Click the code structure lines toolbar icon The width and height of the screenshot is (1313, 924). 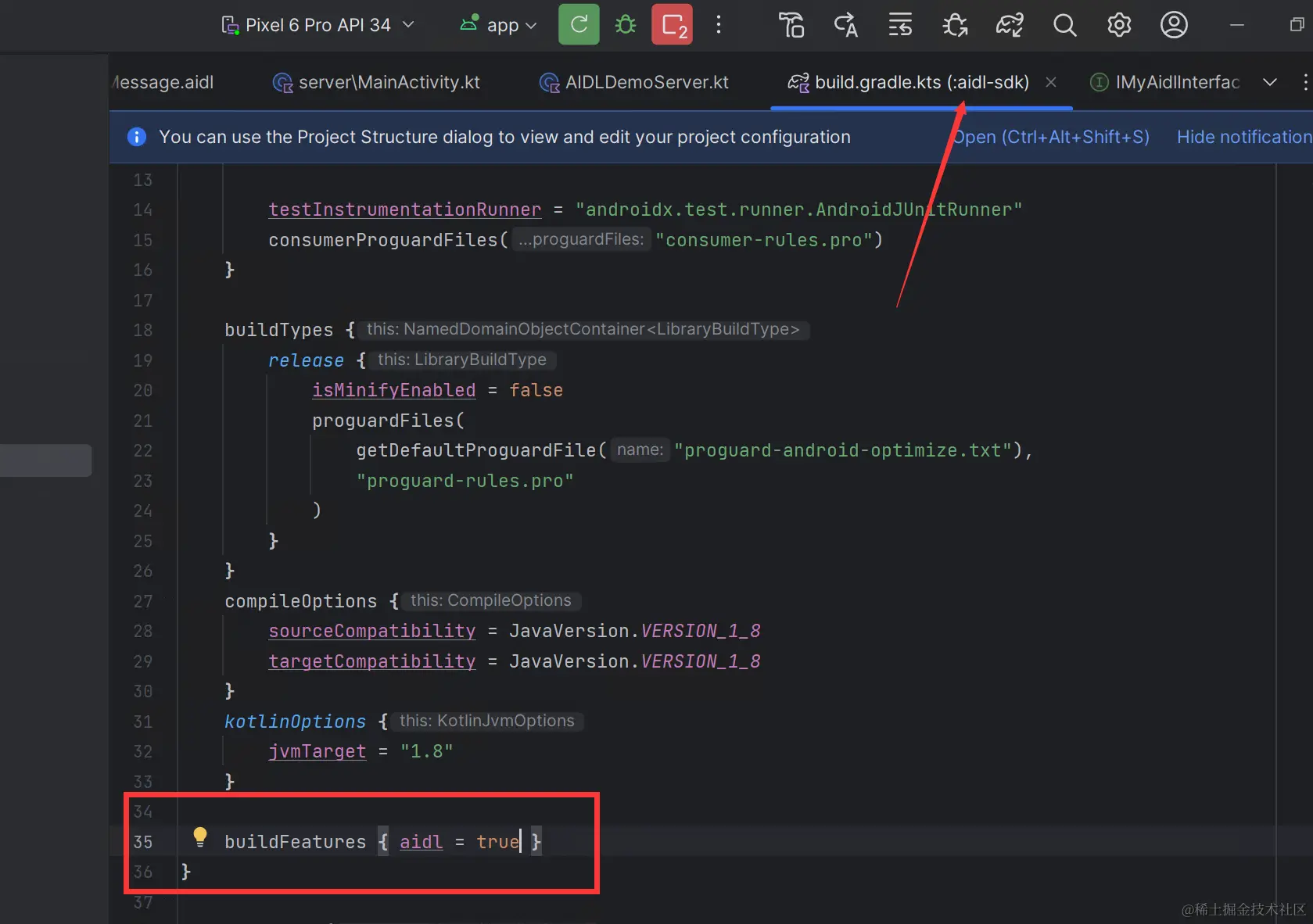coord(900,25)
